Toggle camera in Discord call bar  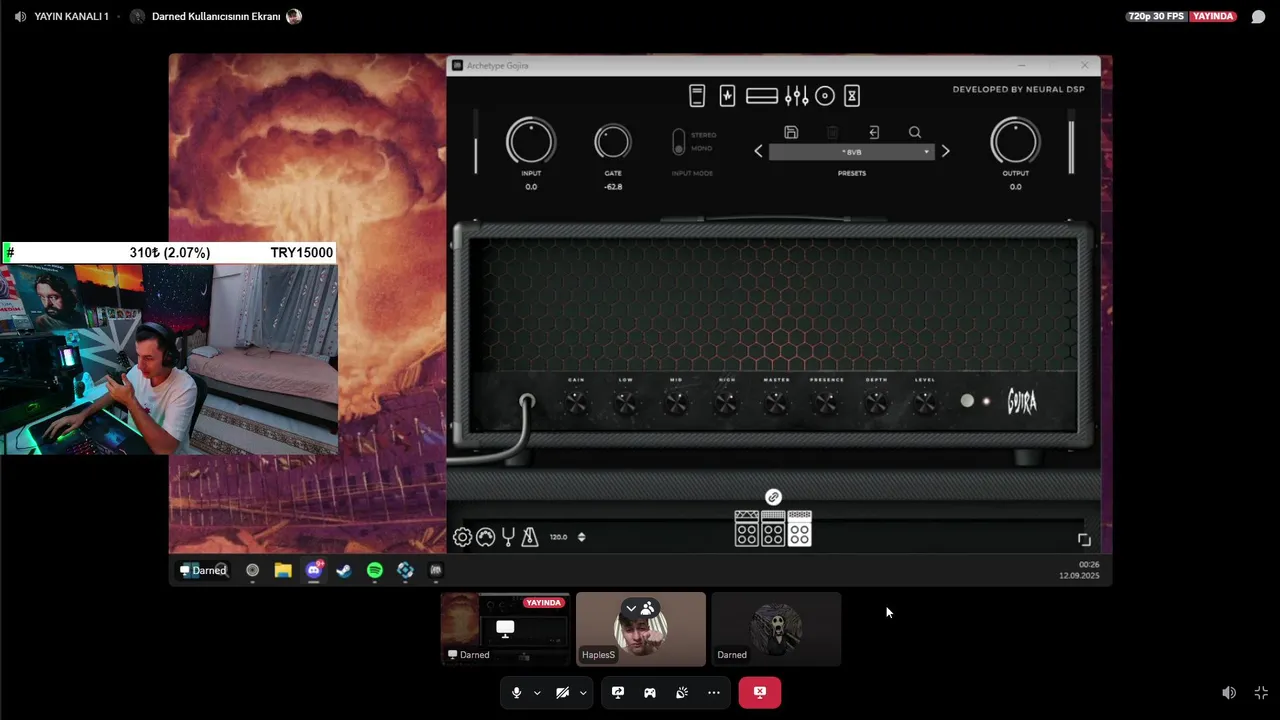[562, 692]
